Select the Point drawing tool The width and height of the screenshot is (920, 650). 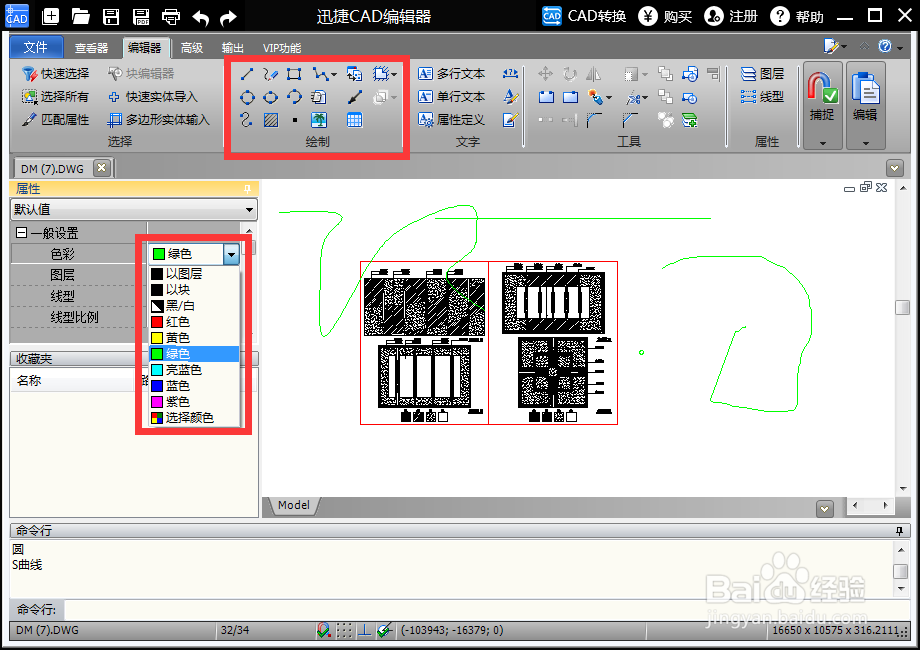click(x=295, y=120)
